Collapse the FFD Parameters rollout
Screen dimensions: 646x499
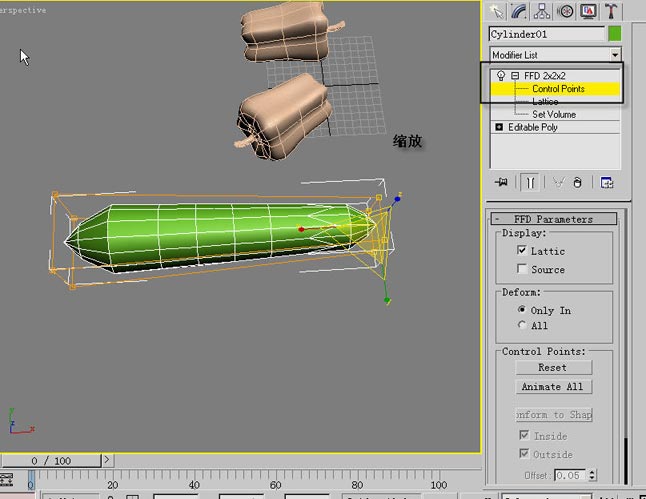554,219
